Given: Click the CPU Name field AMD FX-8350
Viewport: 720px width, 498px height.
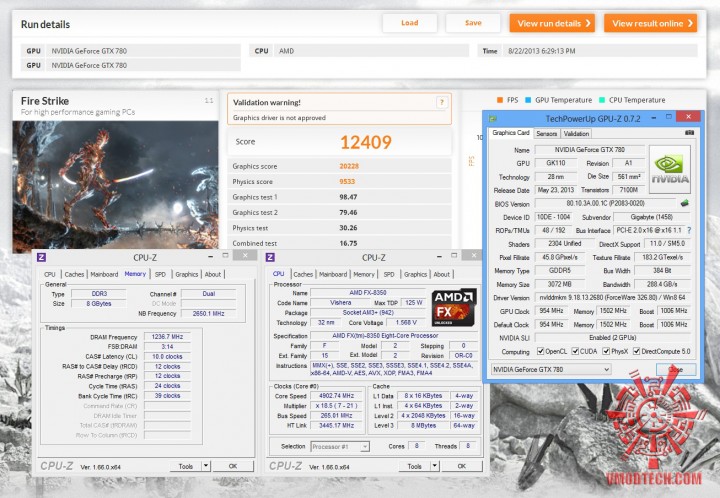Looking at the screenshot, I should coord(368,292).
